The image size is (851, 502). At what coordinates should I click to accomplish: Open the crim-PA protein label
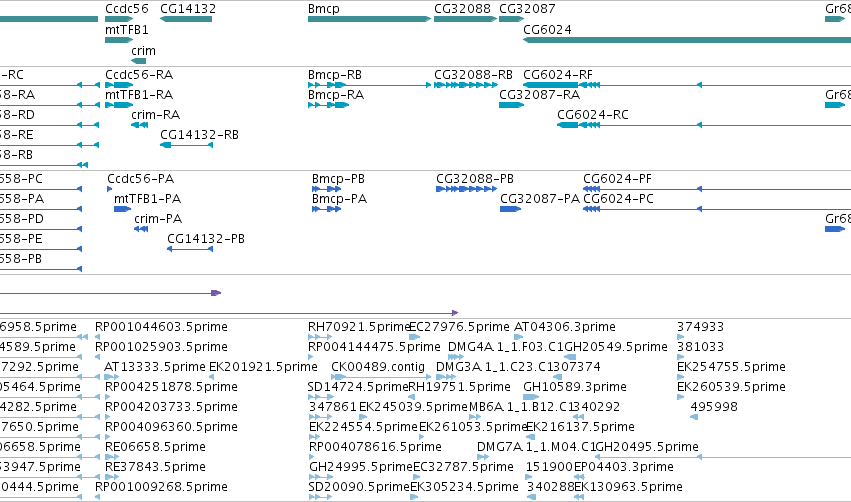click(x=158, y=219)
